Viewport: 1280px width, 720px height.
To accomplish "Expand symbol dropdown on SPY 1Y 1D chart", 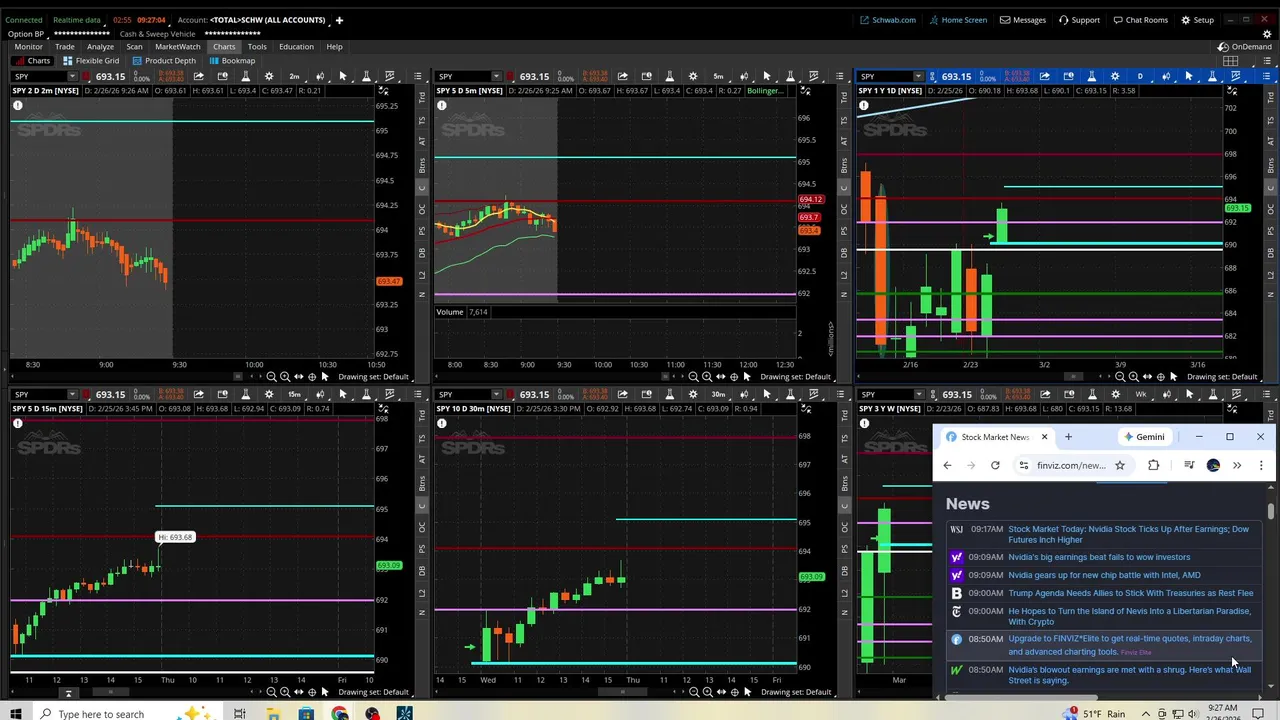I will [x=919, y=76].
